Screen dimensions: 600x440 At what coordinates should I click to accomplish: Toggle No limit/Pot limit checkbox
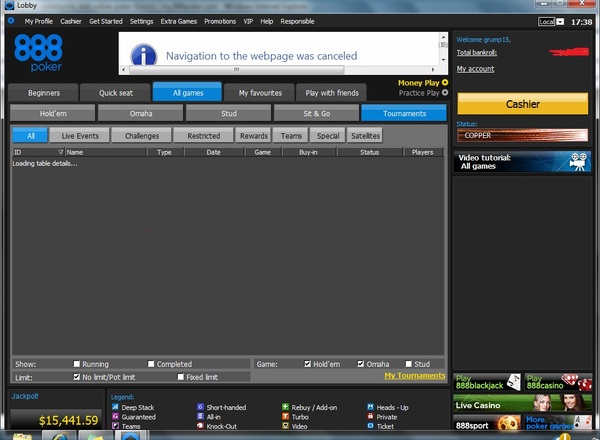click(77, 376)
